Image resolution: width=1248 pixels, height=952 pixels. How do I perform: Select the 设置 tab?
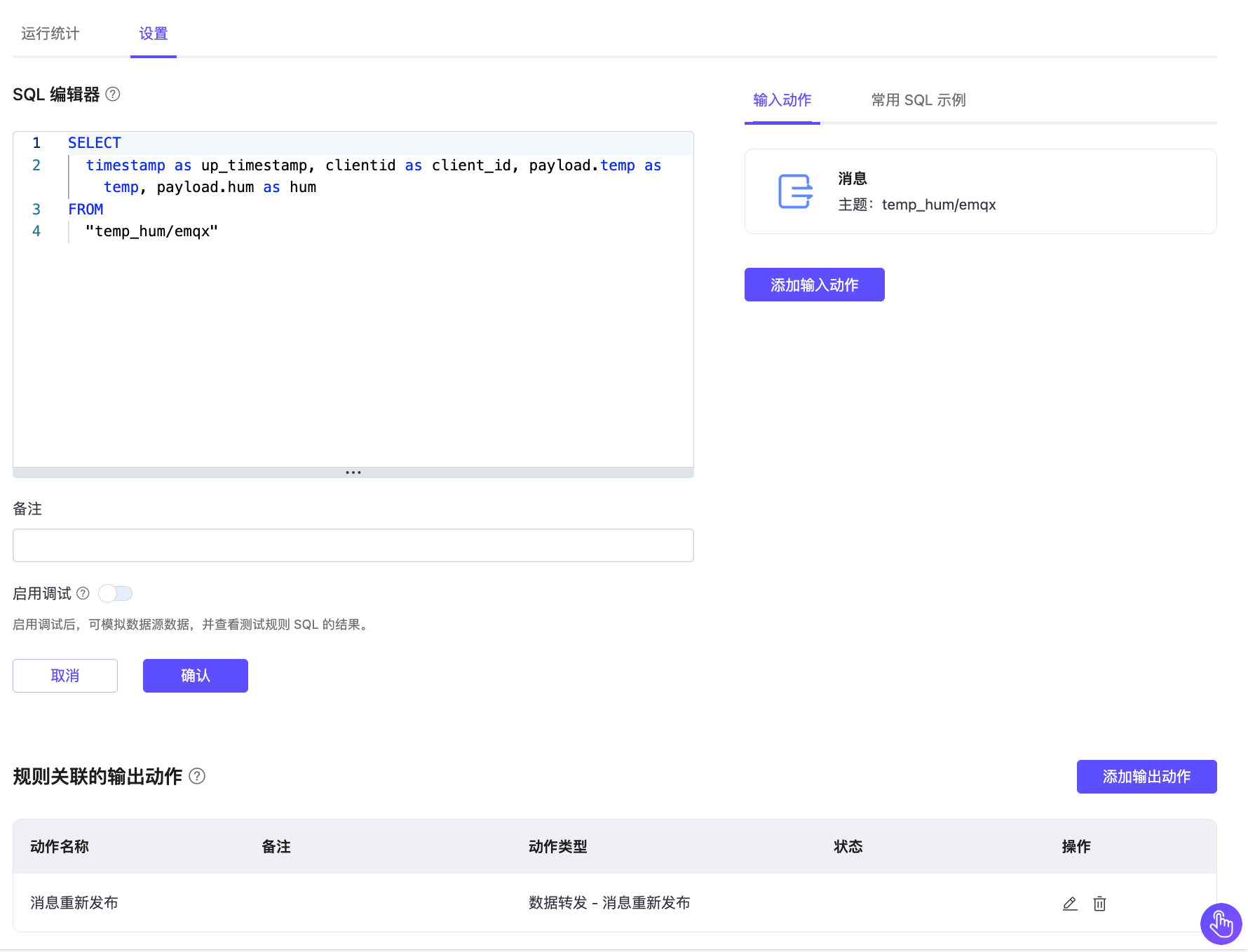[153, 34]
